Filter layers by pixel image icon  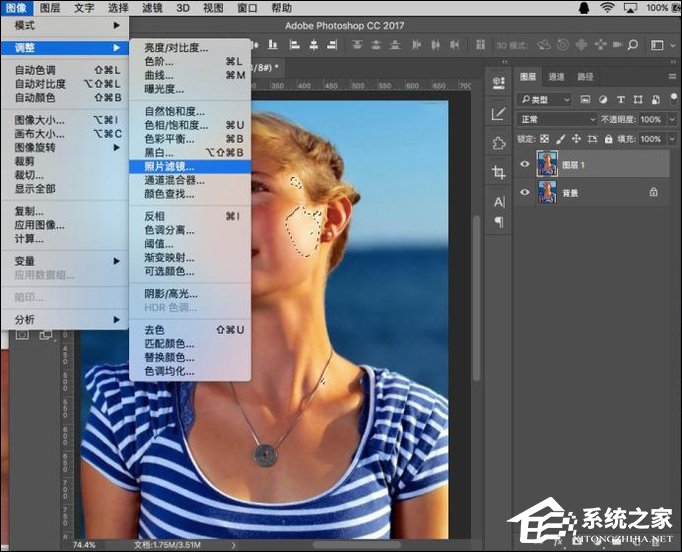584,100
